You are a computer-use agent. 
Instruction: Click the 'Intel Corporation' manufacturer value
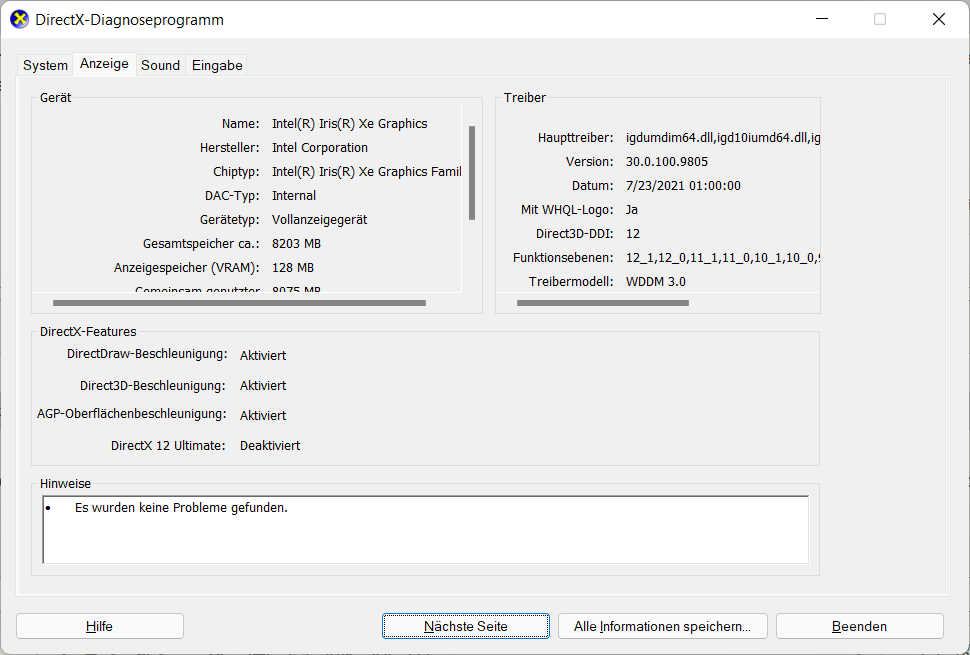320,148
